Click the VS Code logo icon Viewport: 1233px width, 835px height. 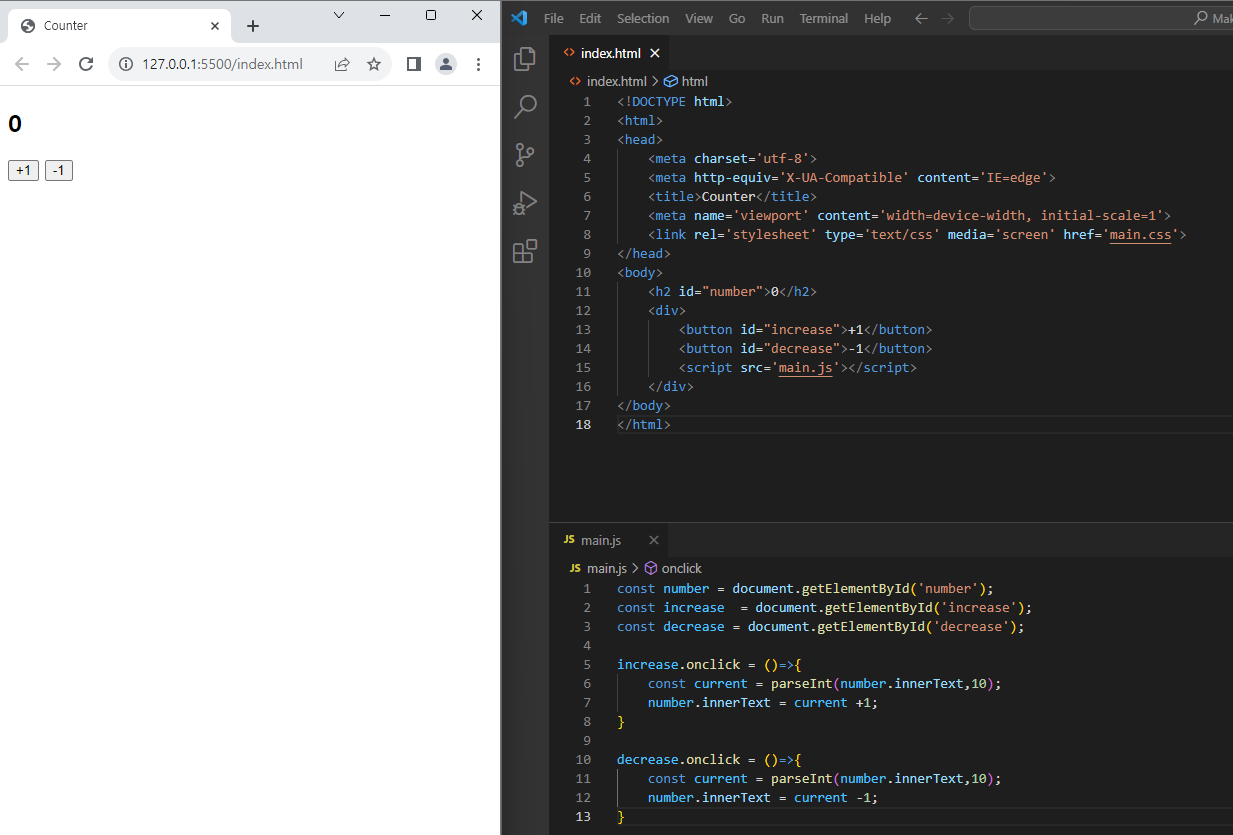click(x=518, y=18)
